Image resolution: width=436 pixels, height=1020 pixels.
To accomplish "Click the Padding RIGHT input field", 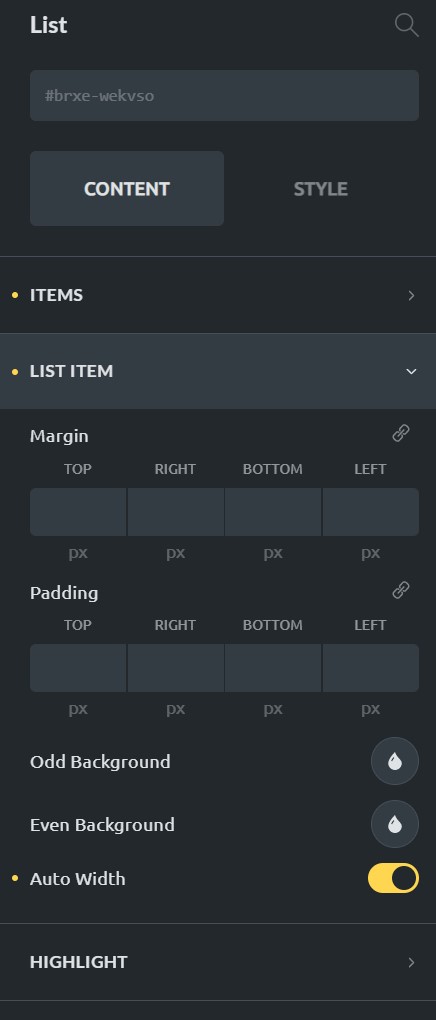I will (x=176, y=668).
